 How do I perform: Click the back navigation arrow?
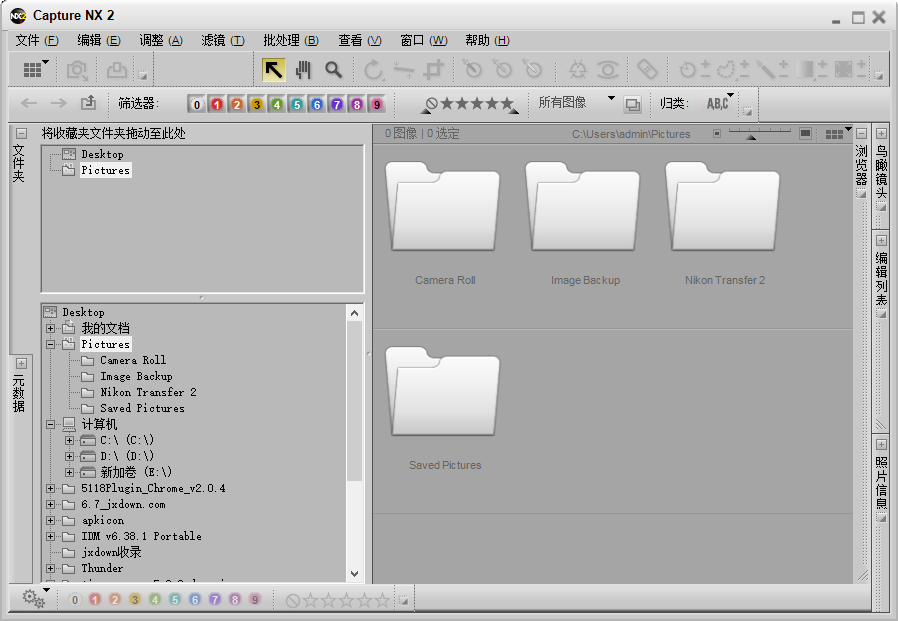28,103
